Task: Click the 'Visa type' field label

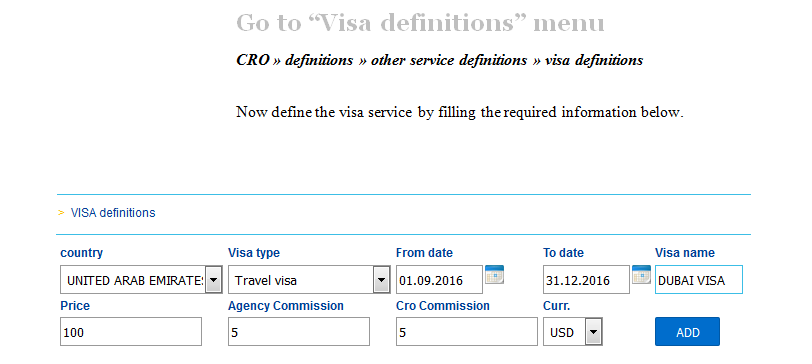Action: 254,253
